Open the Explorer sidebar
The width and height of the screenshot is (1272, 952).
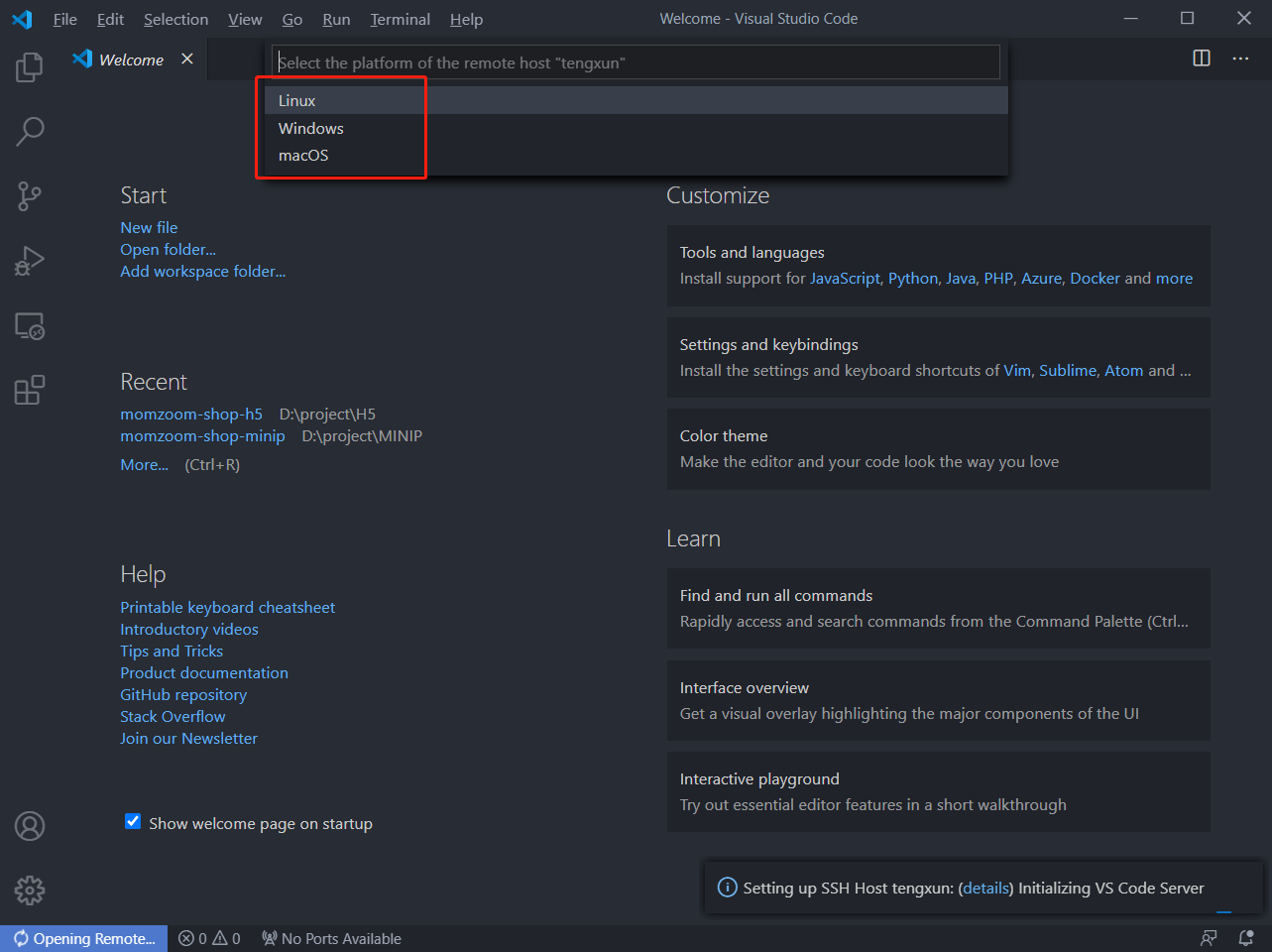point(30,66)
